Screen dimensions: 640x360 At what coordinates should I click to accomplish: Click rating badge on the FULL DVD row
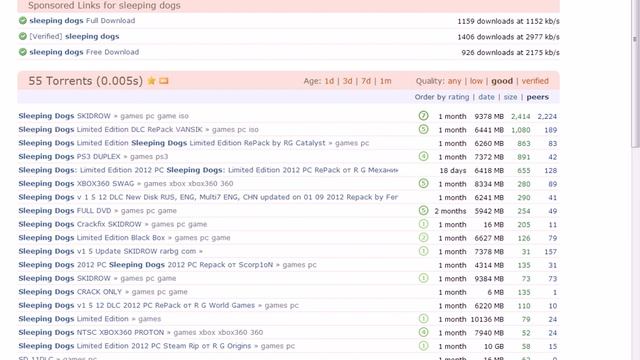tap(424, 210)
